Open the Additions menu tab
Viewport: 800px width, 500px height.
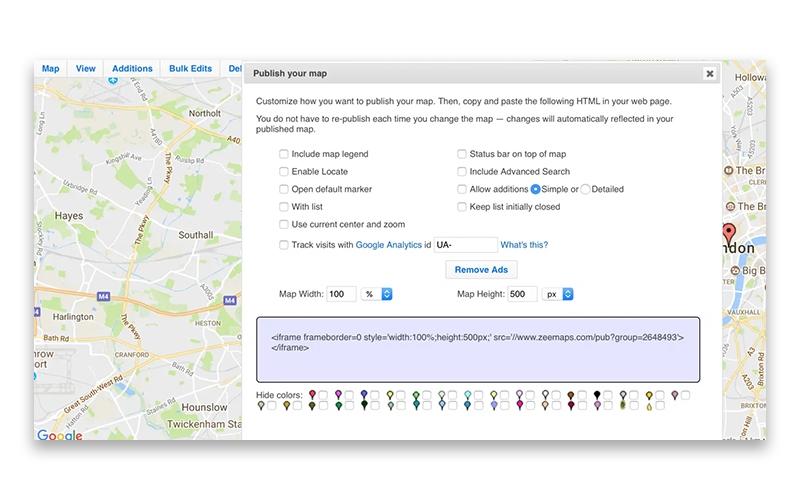click(132, 68)
